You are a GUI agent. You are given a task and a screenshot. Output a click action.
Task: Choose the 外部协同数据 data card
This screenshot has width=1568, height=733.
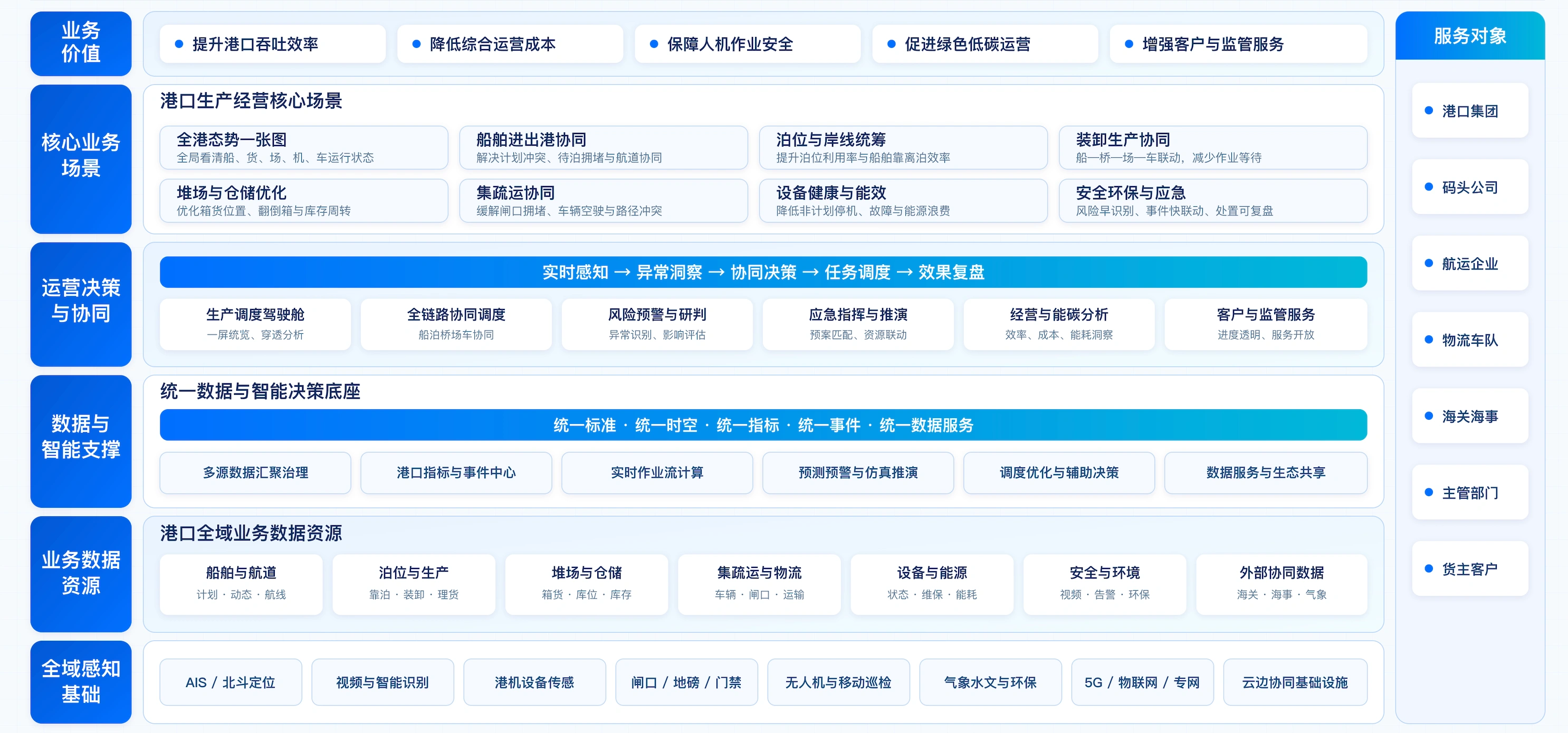1282,584
